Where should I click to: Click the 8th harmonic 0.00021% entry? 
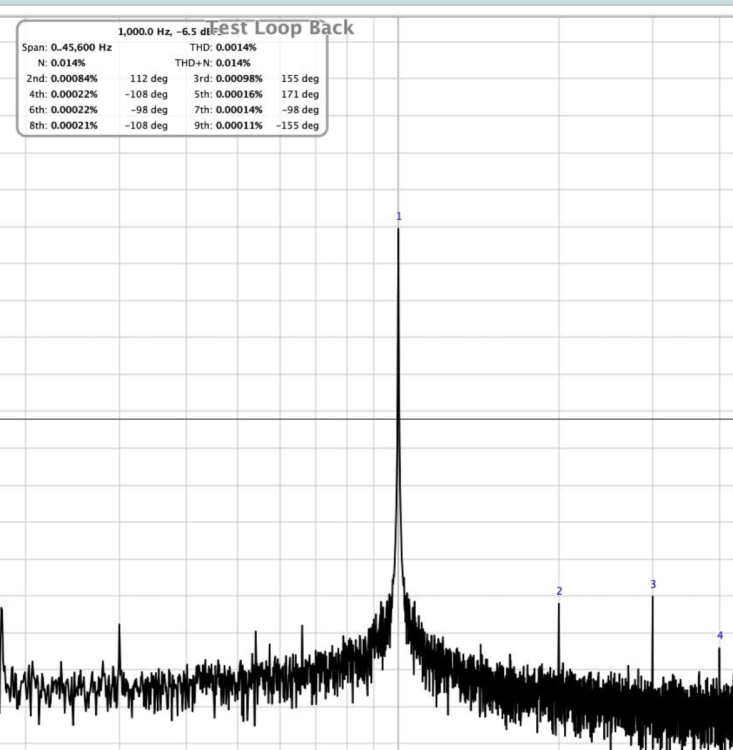(x=64, y=125)
